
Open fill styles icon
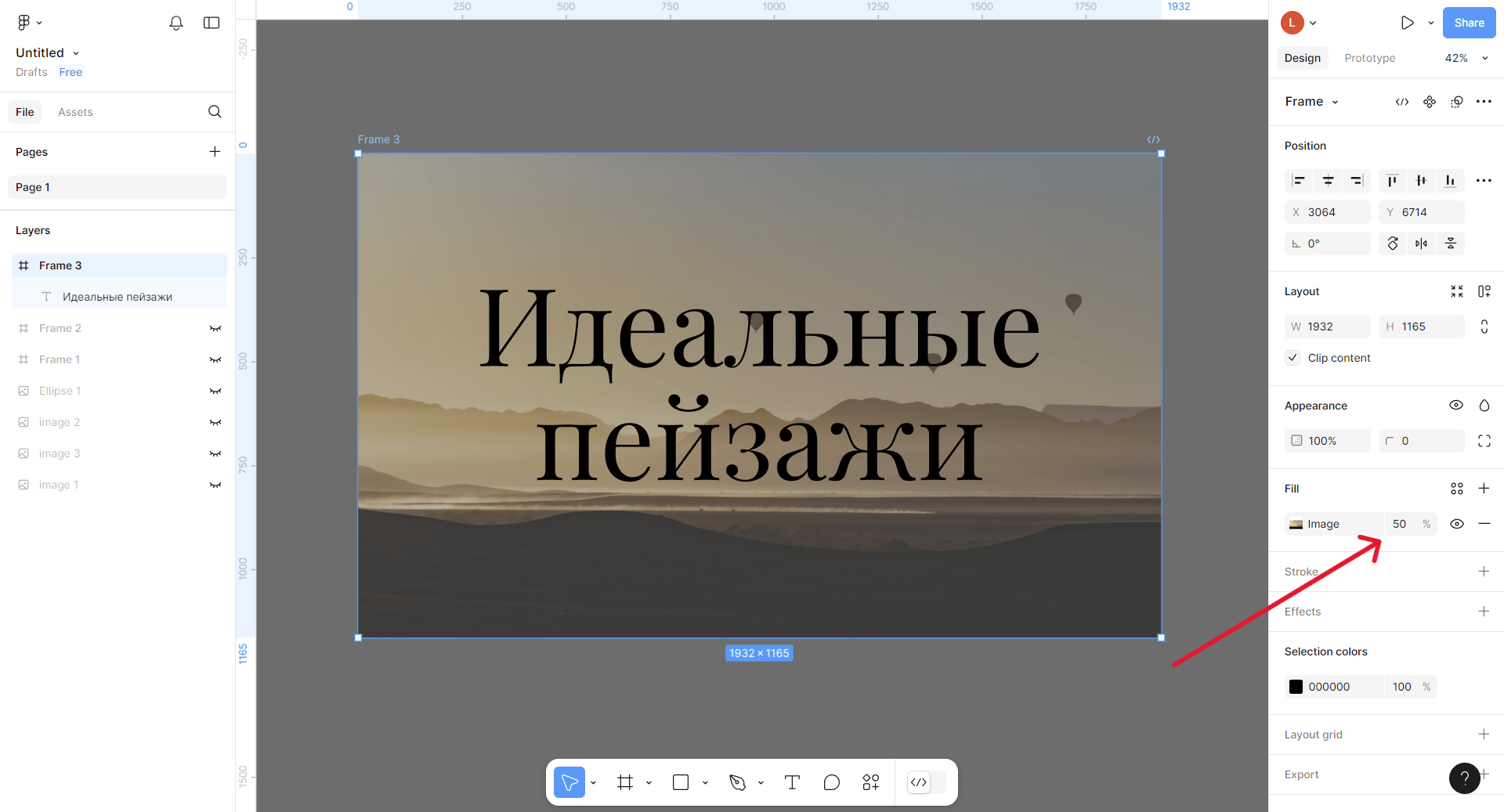(x=1457, y=489)
